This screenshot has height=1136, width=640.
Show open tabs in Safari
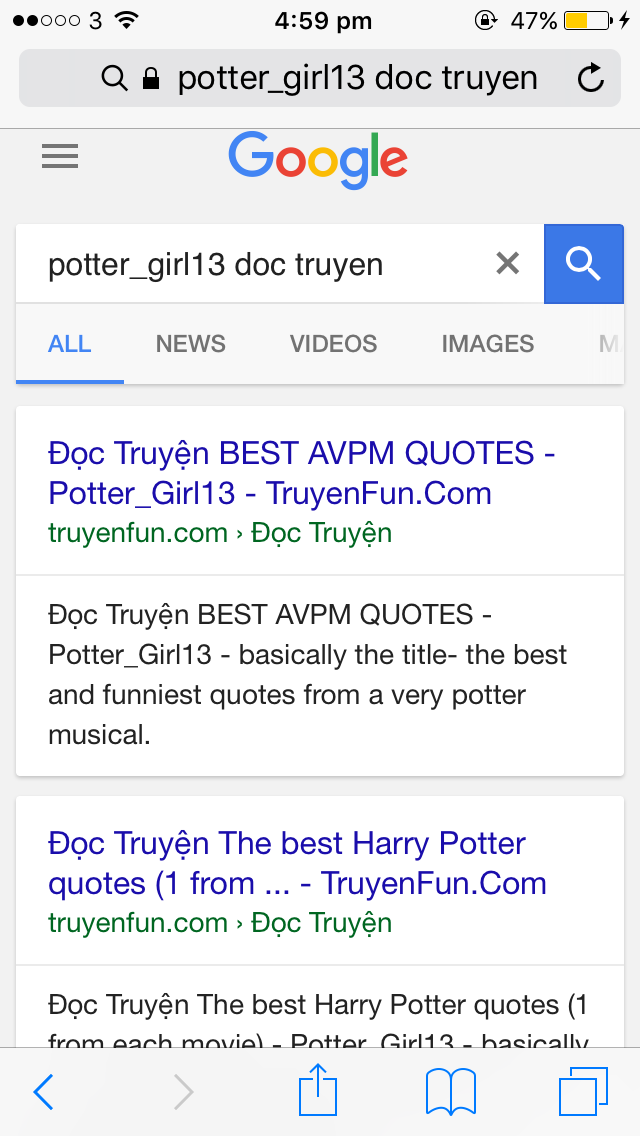pyautogui.click(x=583, y=1092)
